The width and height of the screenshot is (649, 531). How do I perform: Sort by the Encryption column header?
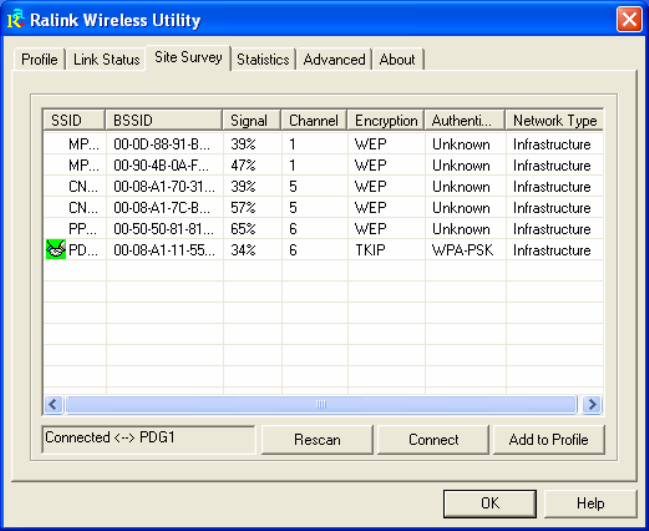[386, 120]
